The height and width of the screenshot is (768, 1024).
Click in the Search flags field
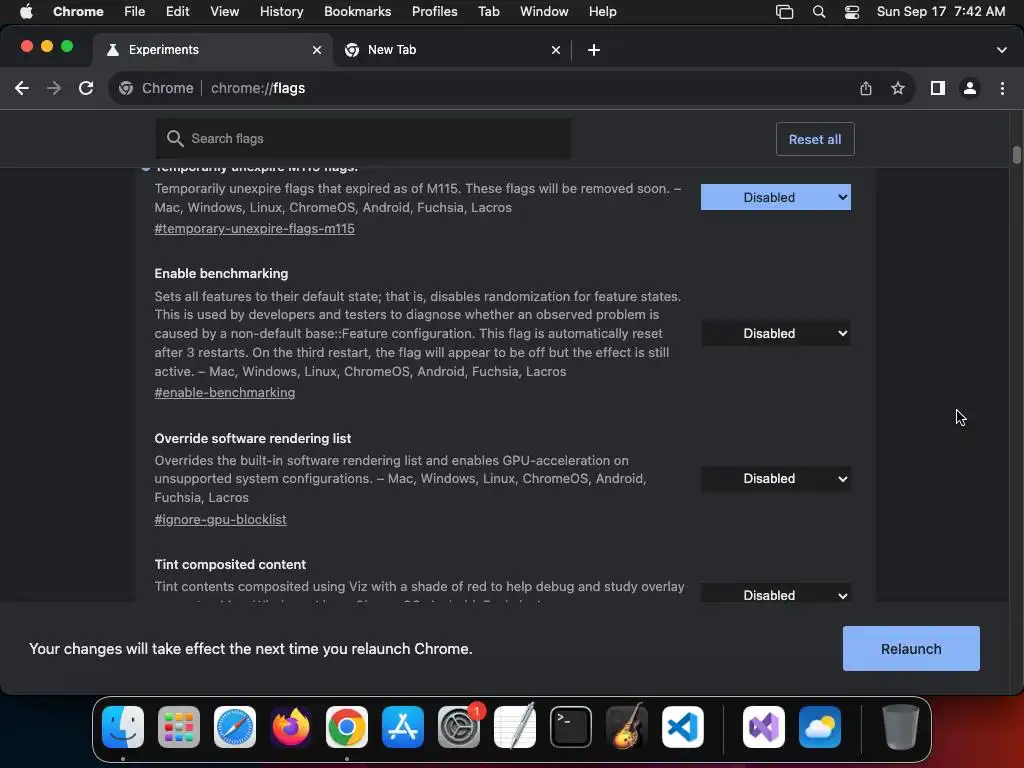(x=363, y=138)
